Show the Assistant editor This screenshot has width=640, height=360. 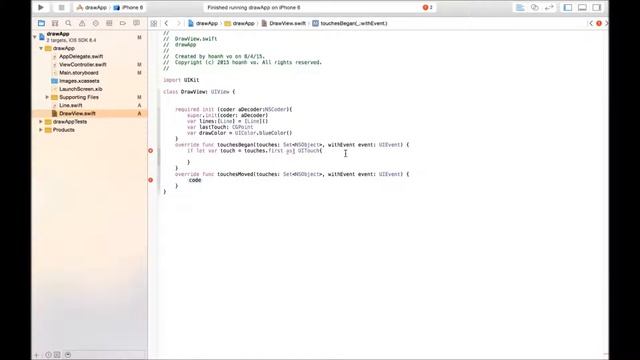(534, 7)
